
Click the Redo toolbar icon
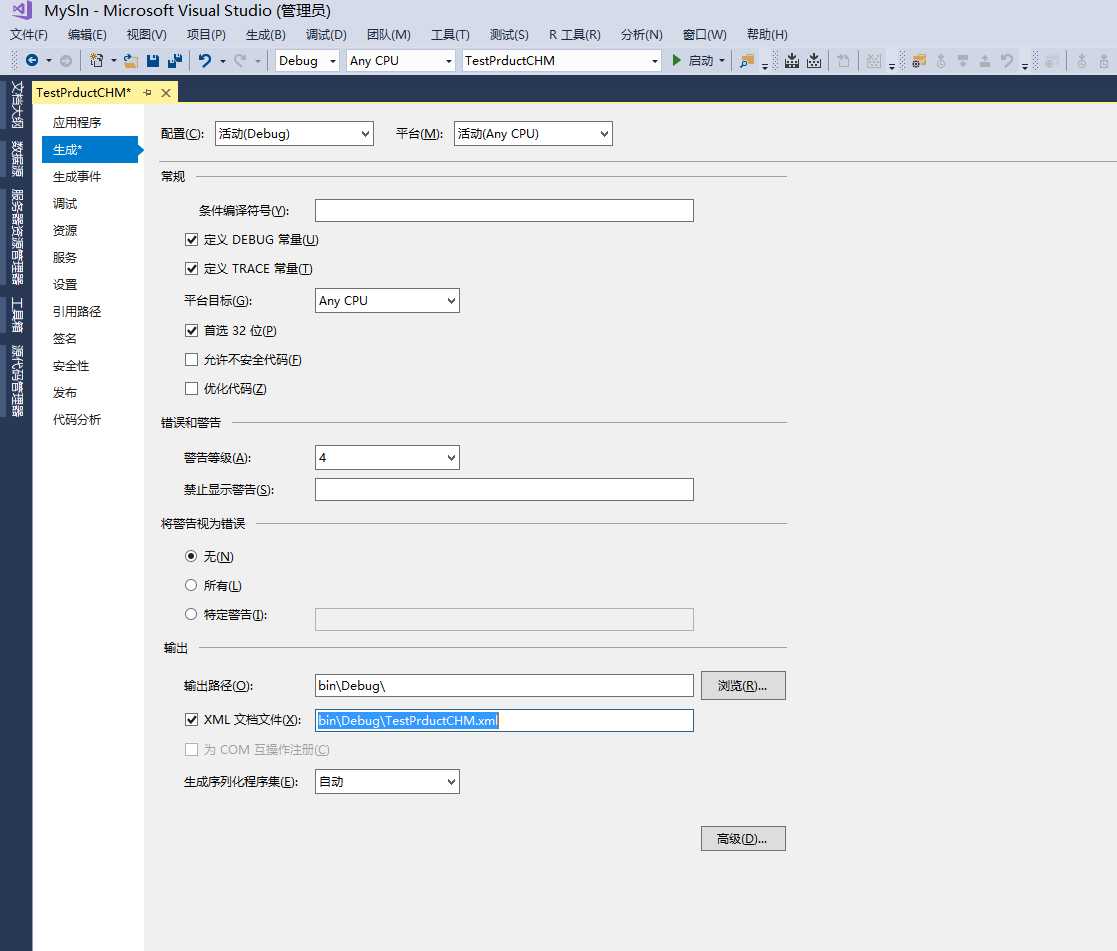[x=240, y=61]
